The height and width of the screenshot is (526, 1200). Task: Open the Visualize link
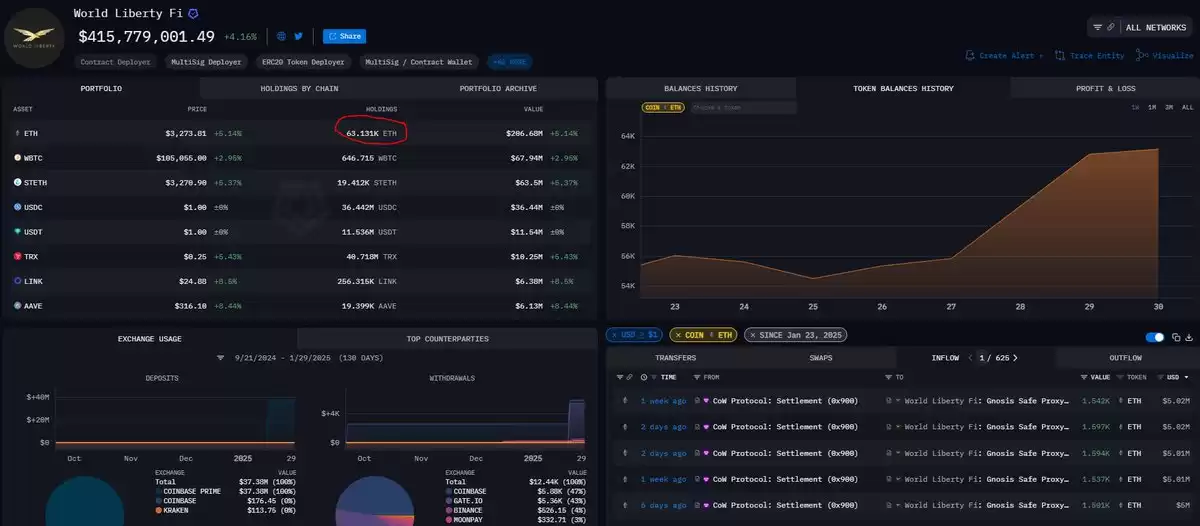tap(1165, 56)
